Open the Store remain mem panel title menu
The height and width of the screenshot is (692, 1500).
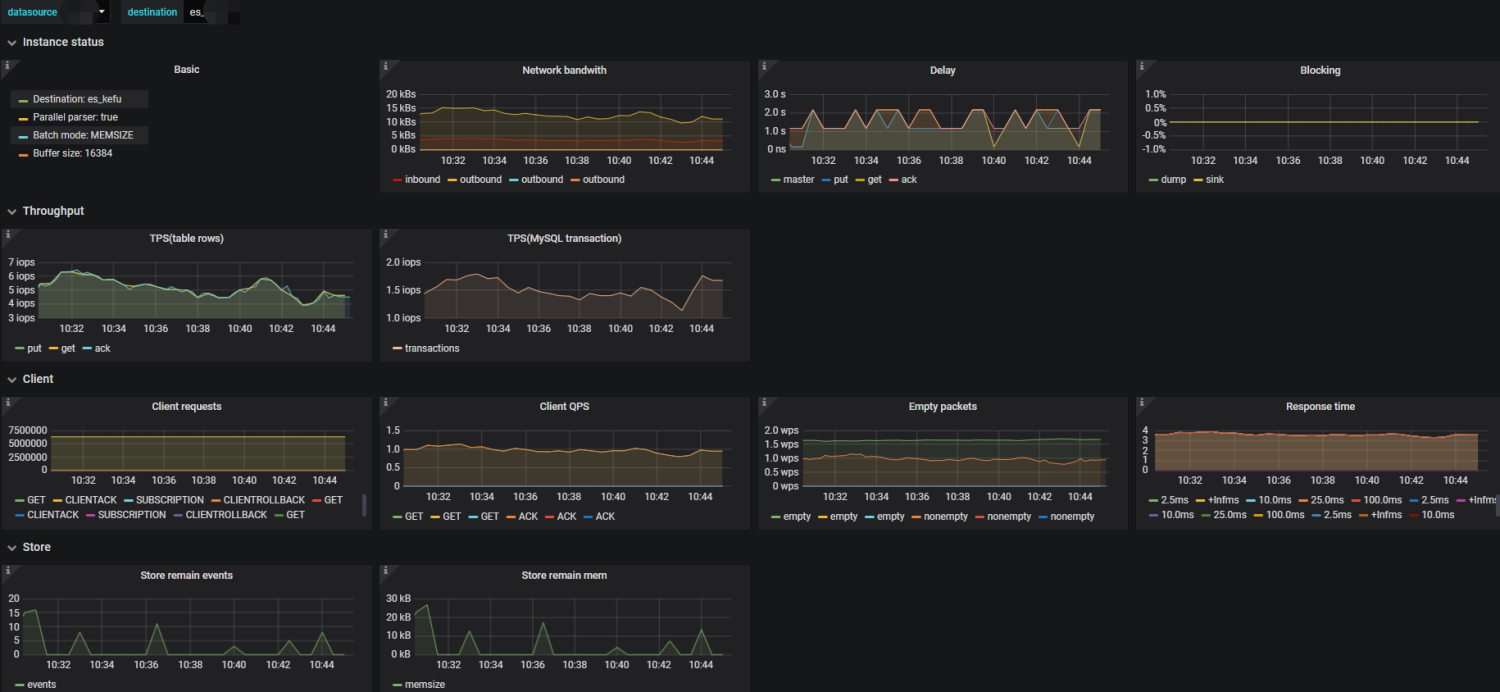(564, 575)
